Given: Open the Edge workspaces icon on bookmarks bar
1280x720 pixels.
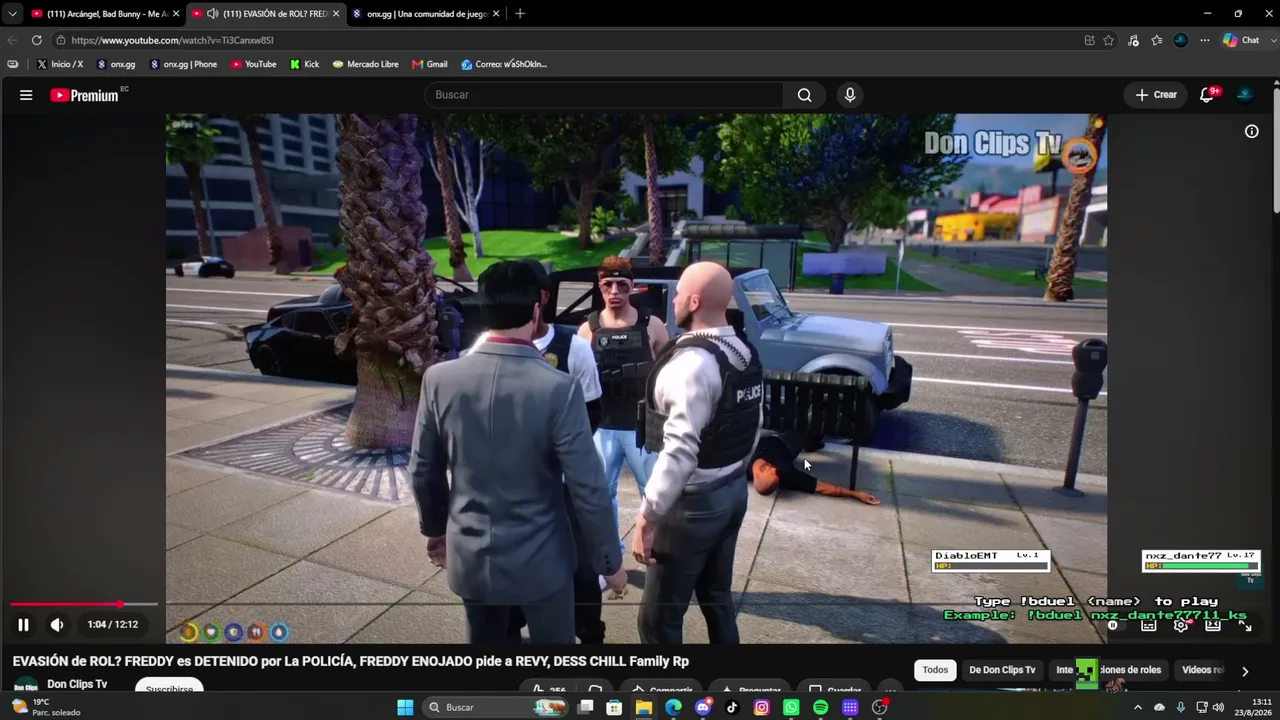Looking at the screenshot, I should click(x=12, y=64).
